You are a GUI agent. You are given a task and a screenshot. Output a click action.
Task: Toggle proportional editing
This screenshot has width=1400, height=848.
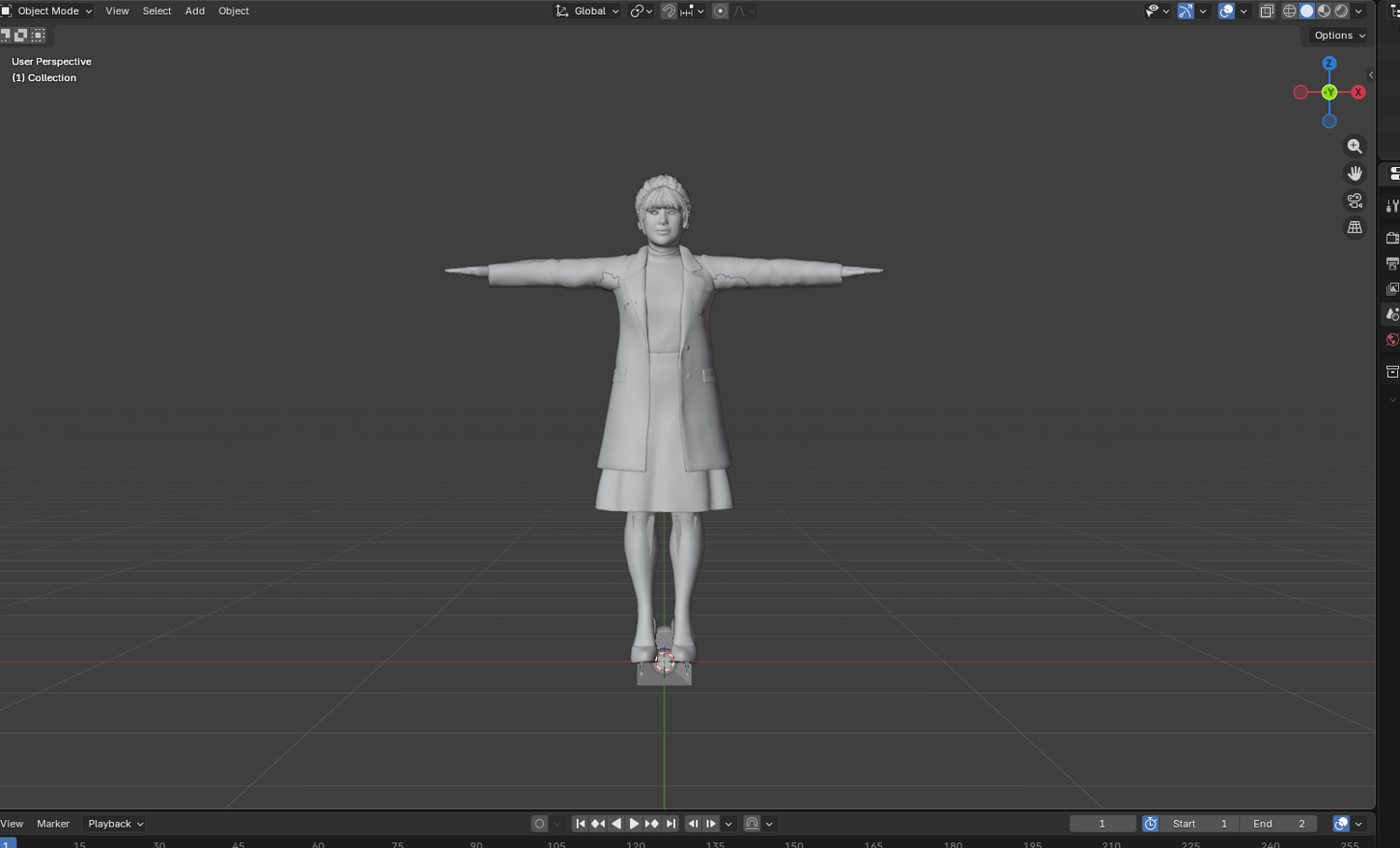(720, 11)
